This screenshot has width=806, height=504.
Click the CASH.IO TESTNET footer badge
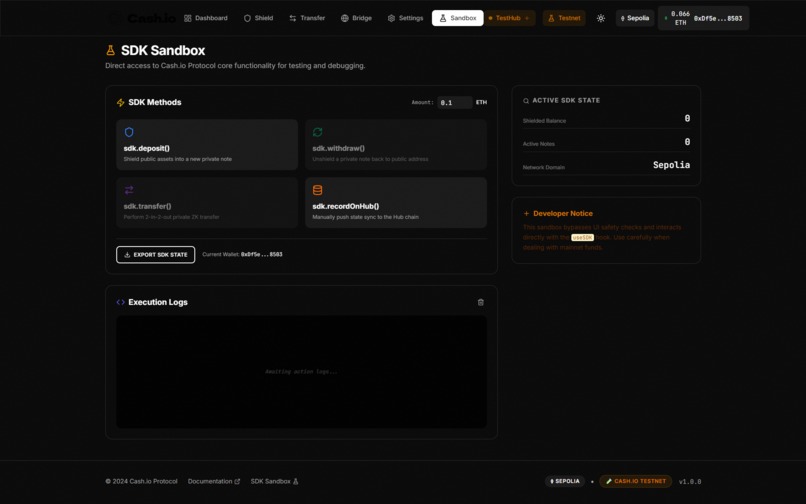635,481
